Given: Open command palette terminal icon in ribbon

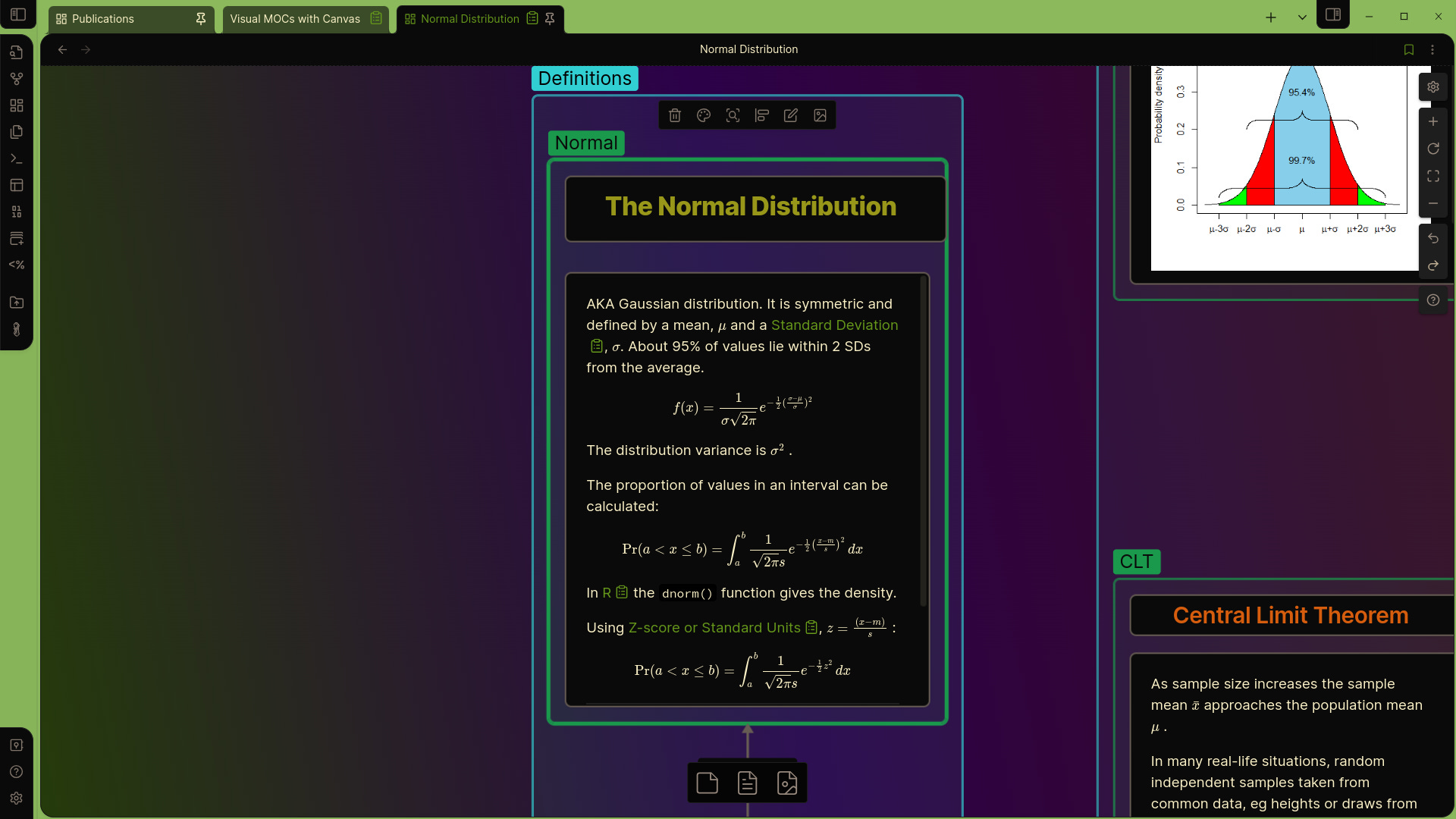Looking at the screenshot, I should pyautogui.click(x=17, y=158).
